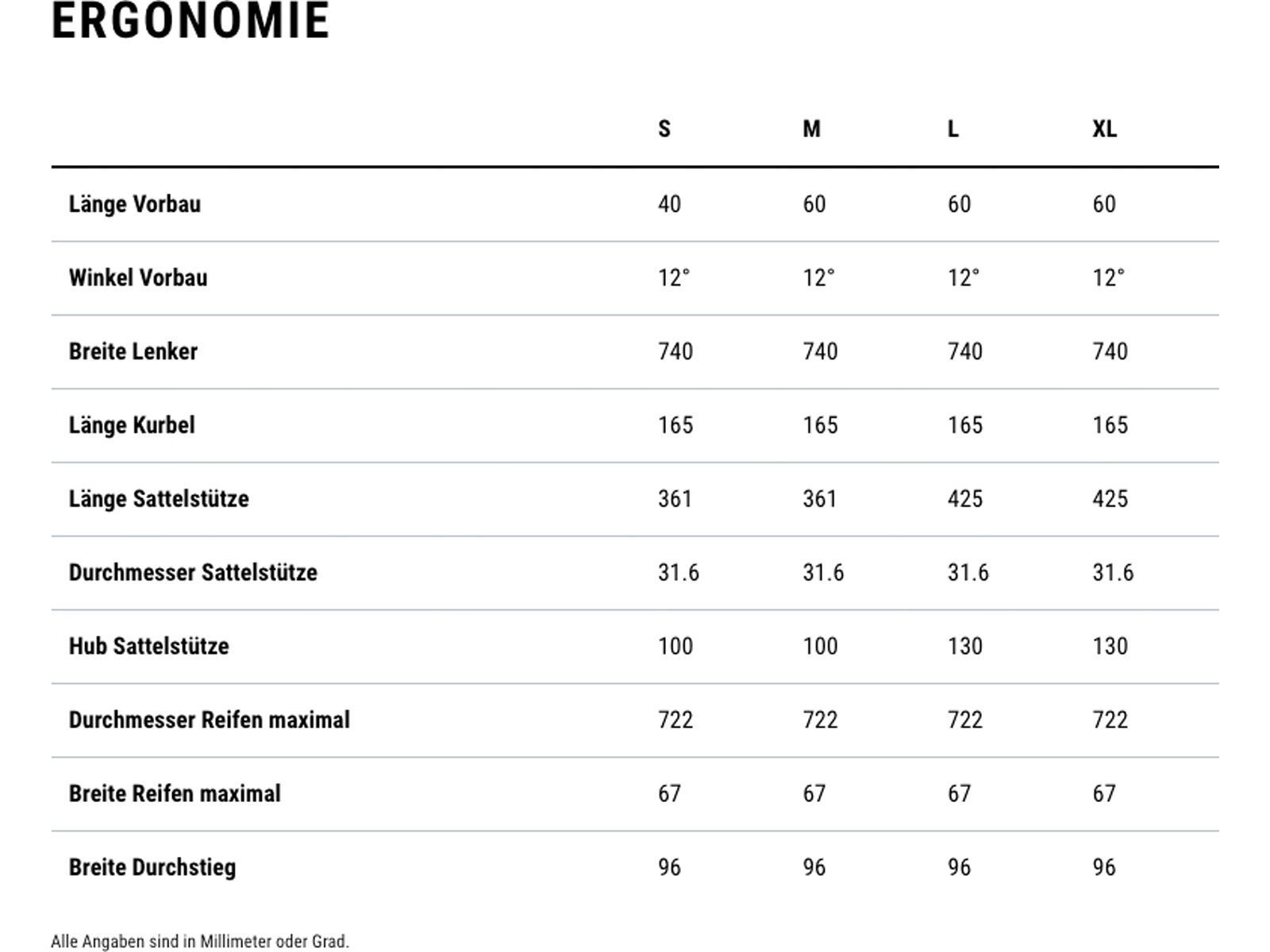Click the Breite Reifen maximal row label
Viewport: 1270px width, 952px height.
click(x=175, y=794)
